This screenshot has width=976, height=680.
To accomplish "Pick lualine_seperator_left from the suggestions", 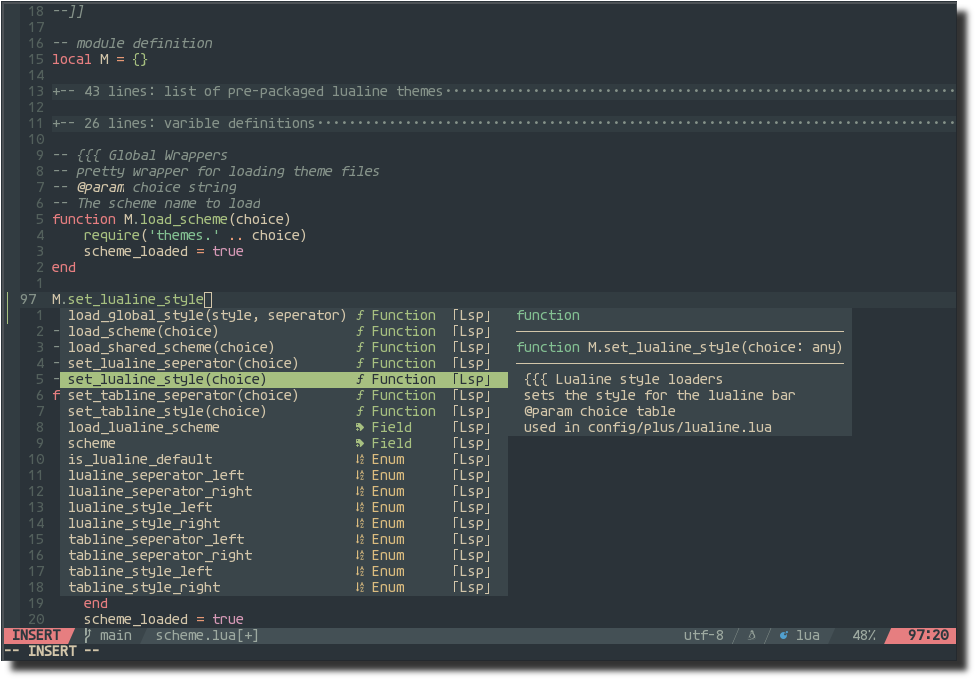I will (156, 475).
